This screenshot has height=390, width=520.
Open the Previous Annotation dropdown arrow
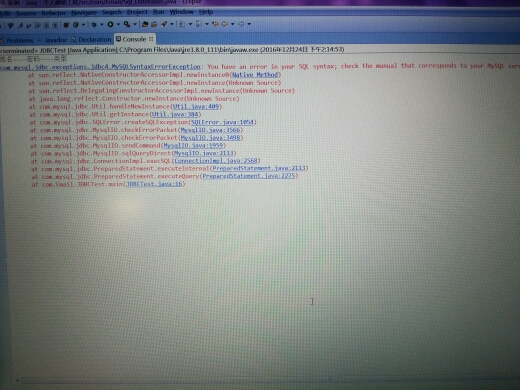(x=207, y=24)
